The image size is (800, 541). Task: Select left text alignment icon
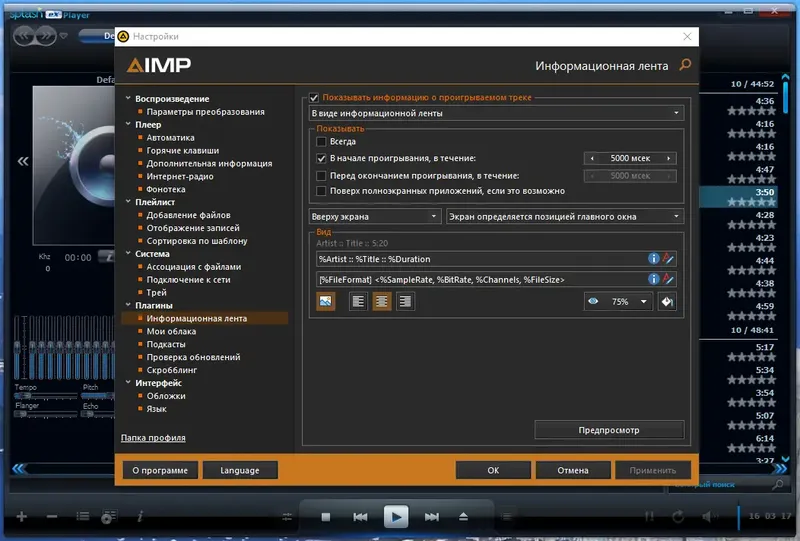358,301
